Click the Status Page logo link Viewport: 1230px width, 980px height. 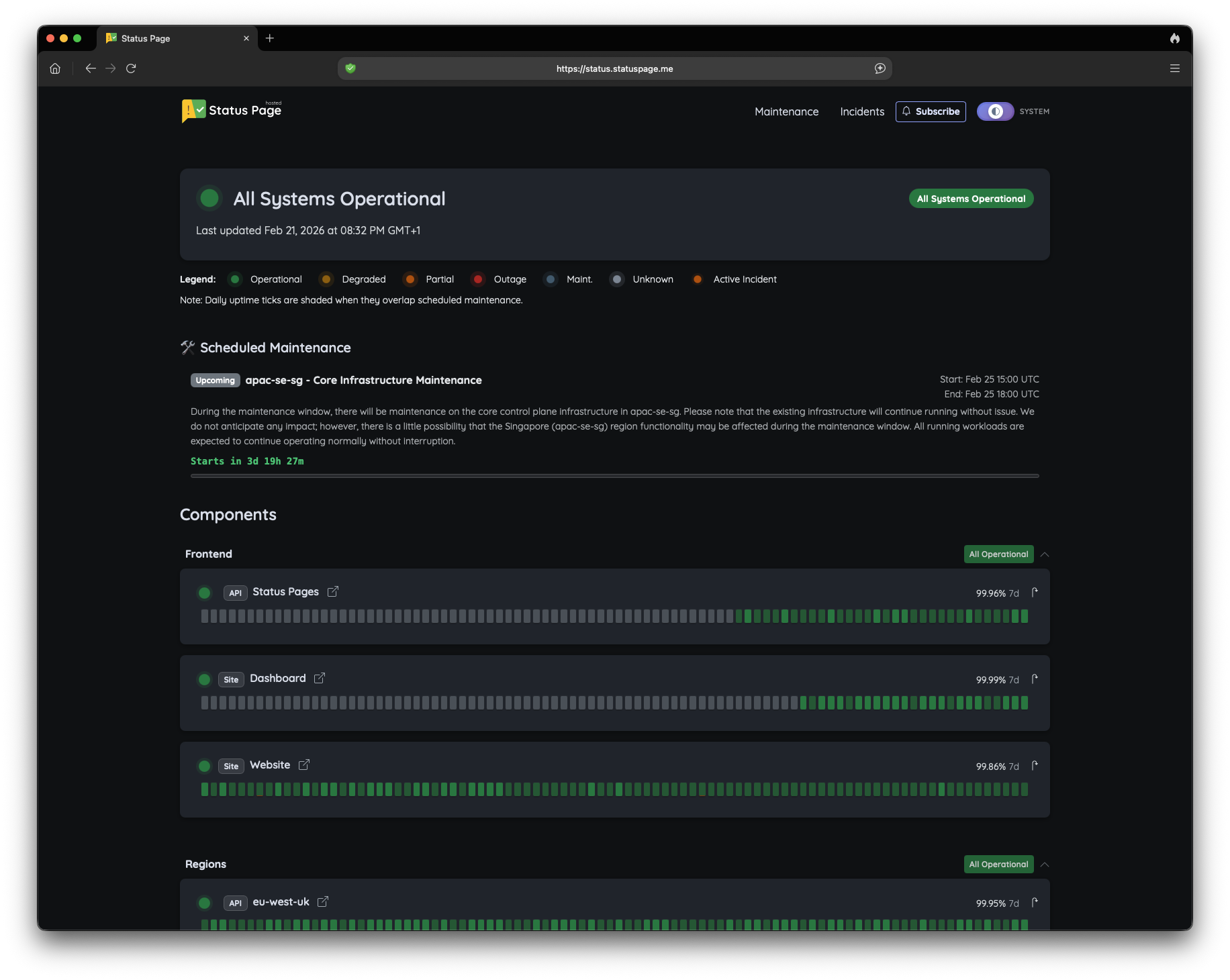pos(232,111)
